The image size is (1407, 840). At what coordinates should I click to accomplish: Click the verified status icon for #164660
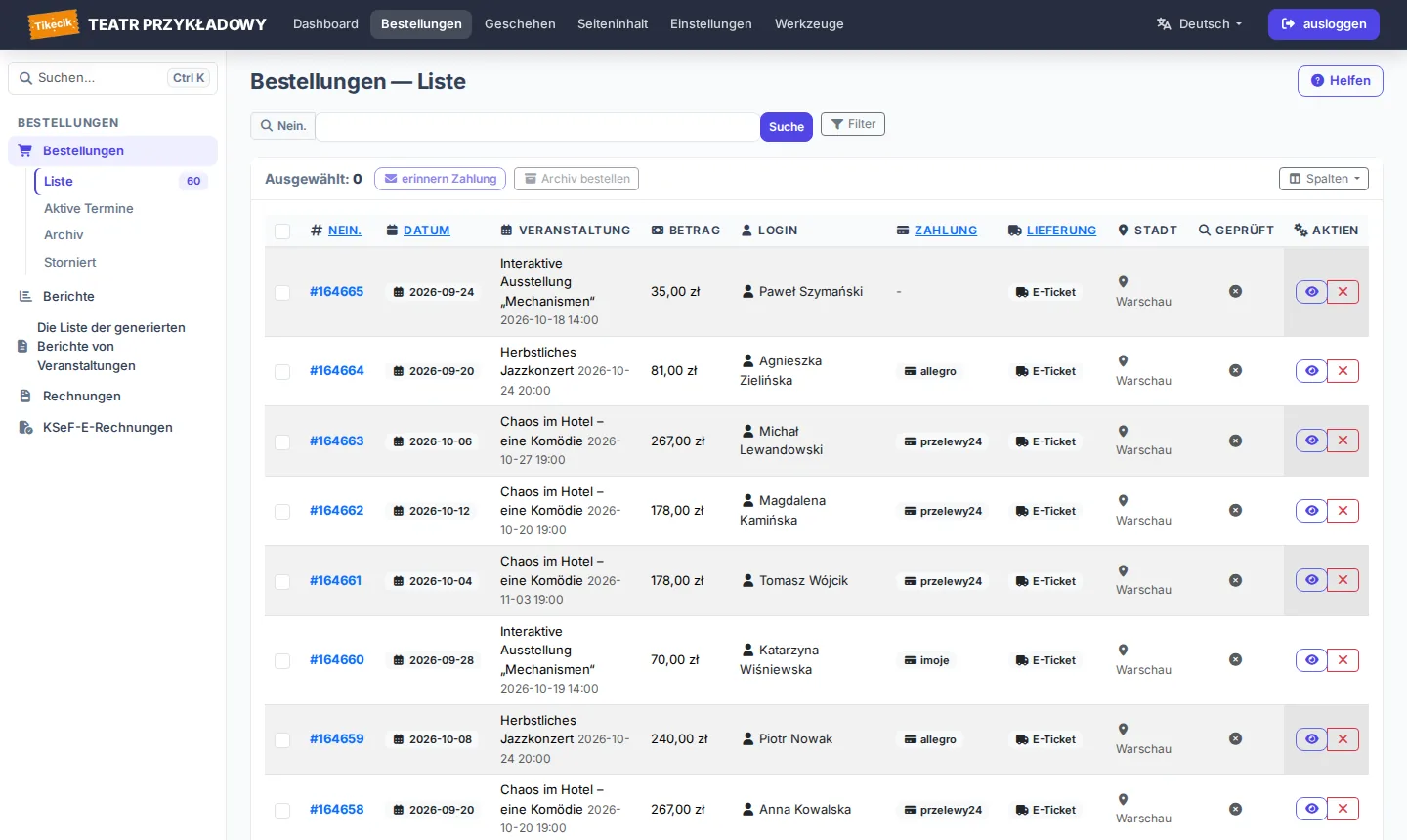1235,660
